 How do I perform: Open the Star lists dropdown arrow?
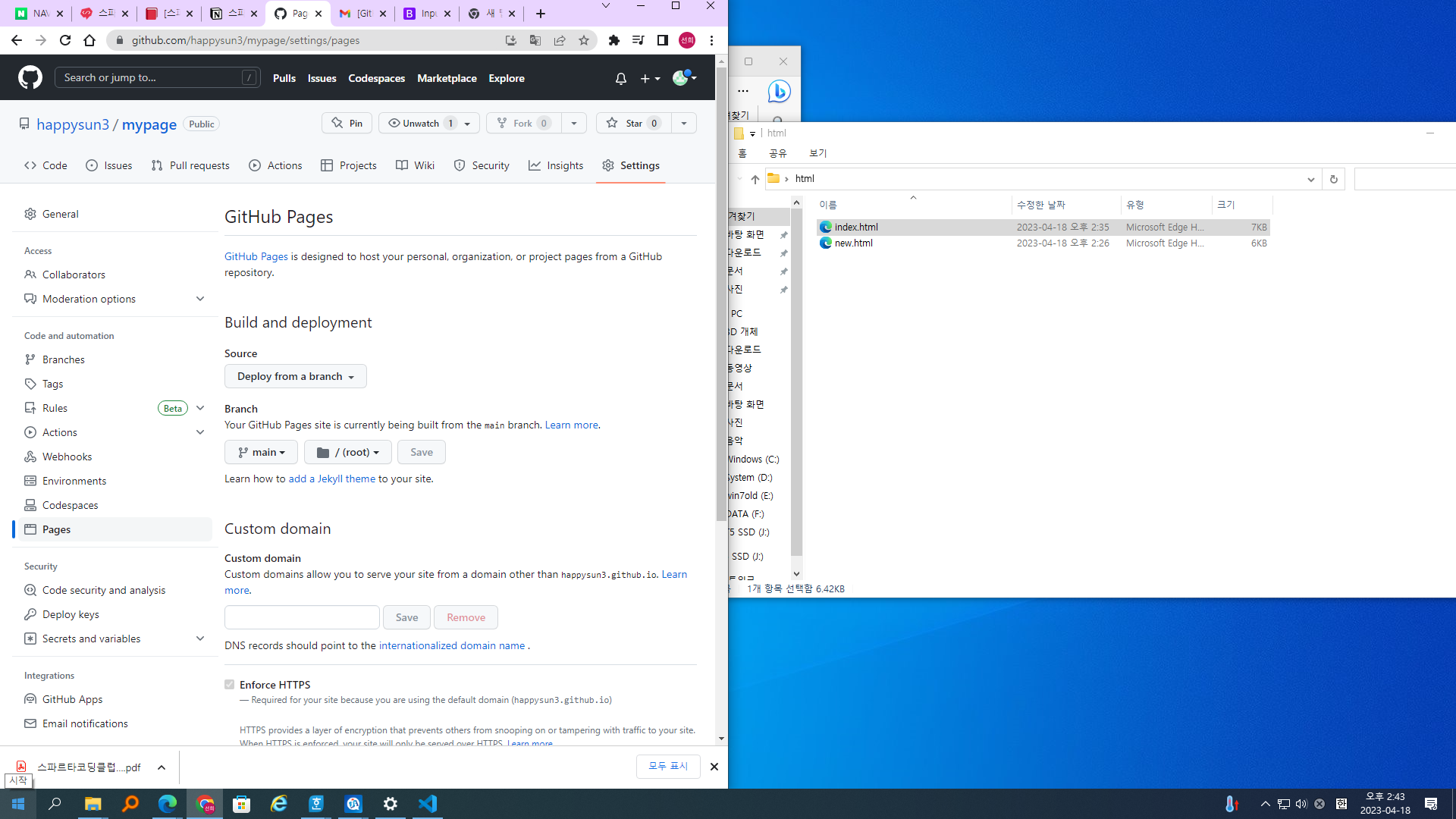tap(684, 124)
